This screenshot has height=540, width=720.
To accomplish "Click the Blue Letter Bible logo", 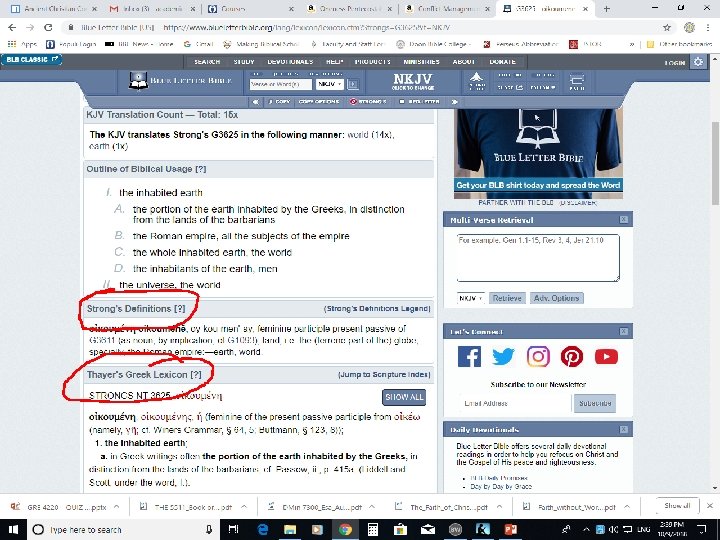I will [180, 81].
